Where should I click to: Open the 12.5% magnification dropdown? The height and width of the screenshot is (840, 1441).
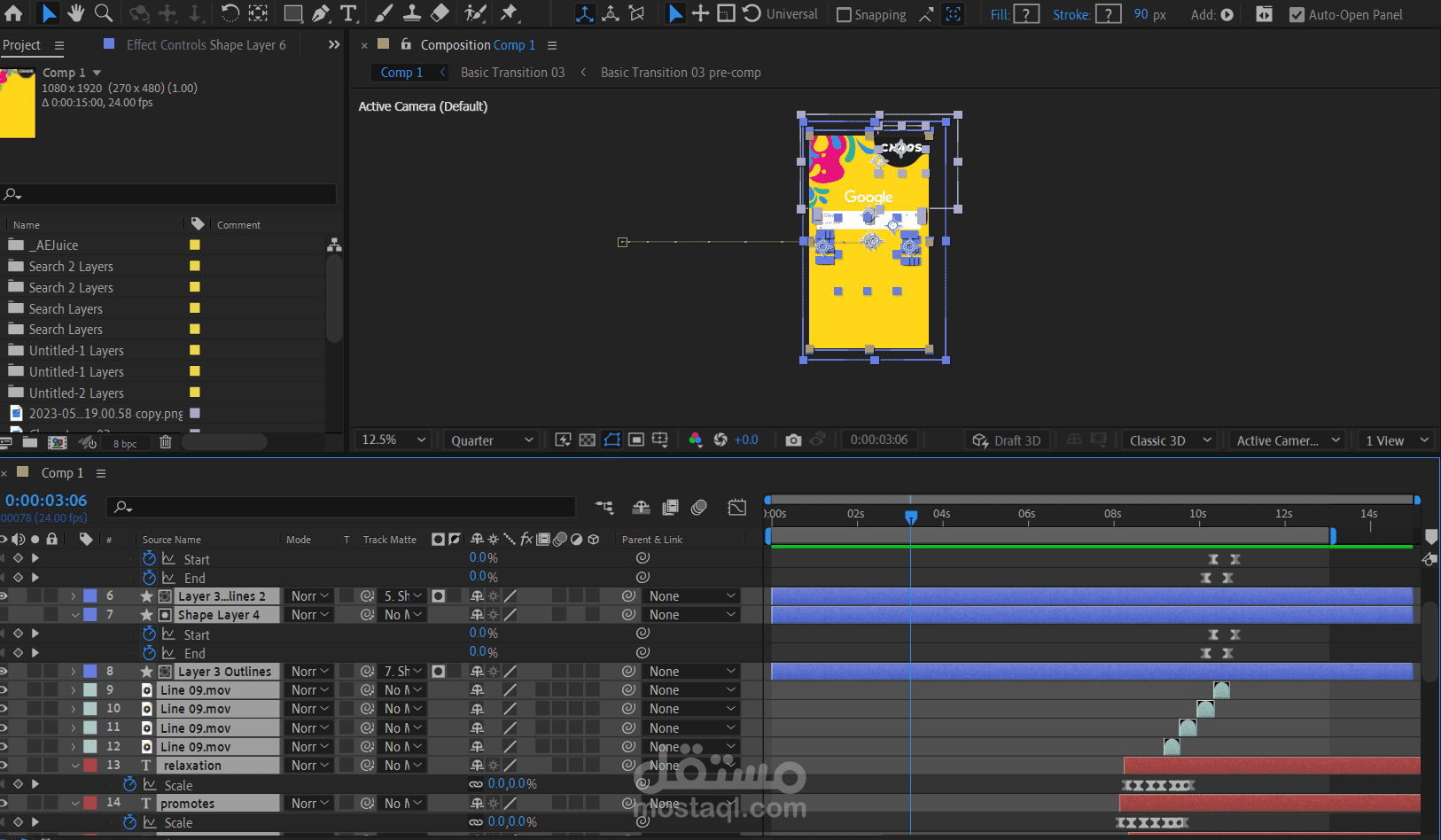coord(394,440)
